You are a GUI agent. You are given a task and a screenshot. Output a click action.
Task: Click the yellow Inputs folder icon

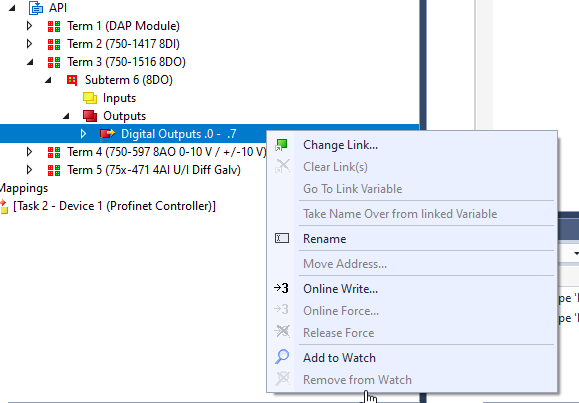pos(90,98)
